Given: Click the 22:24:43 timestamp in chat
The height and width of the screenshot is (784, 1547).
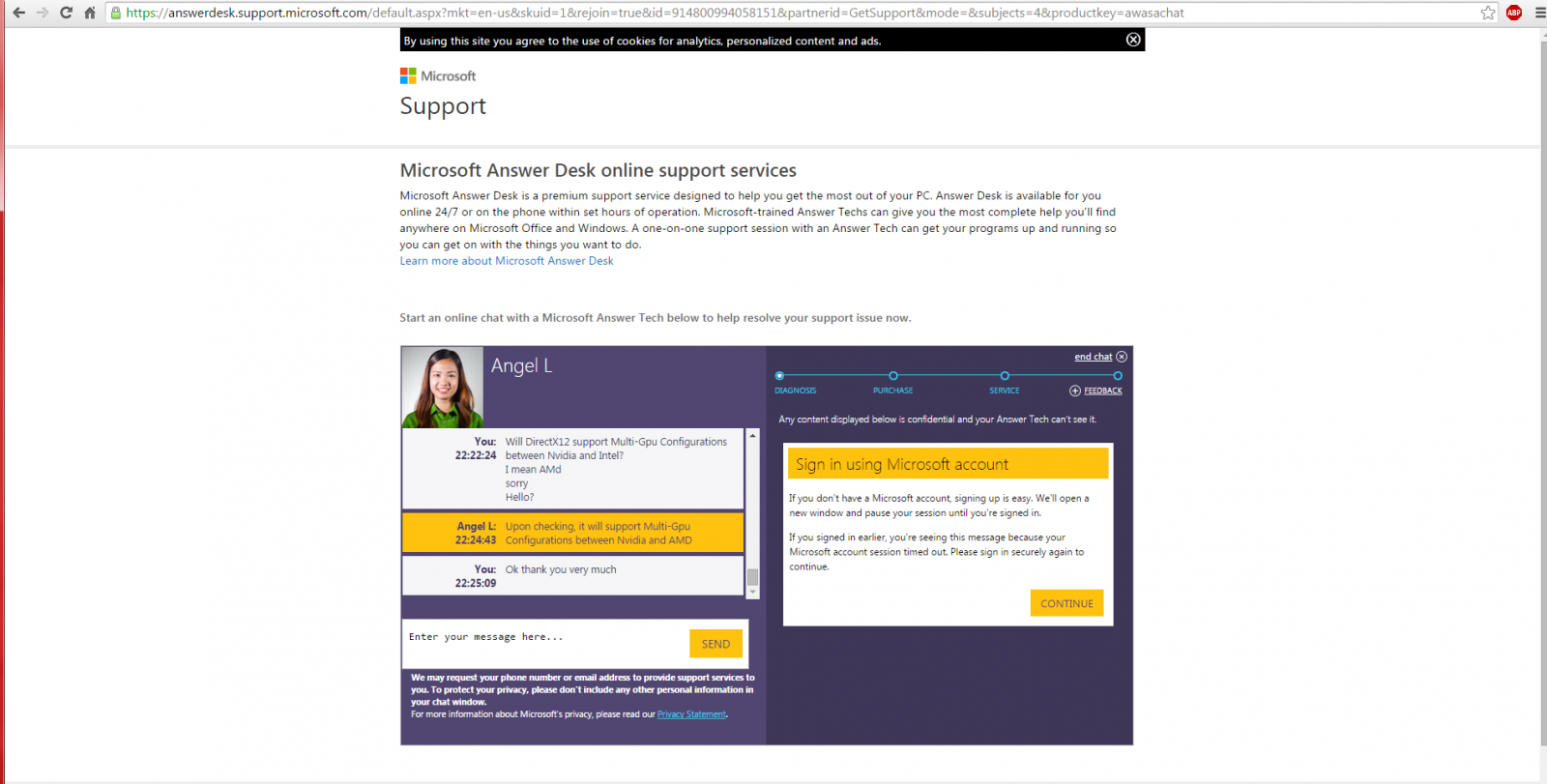Looking at the screenshot, I should [x=476, y=540].
